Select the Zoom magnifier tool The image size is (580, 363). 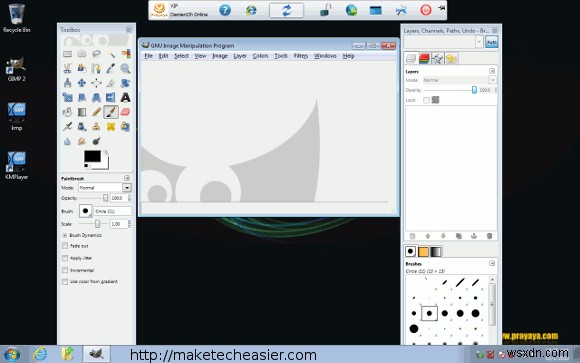point(125,68)
